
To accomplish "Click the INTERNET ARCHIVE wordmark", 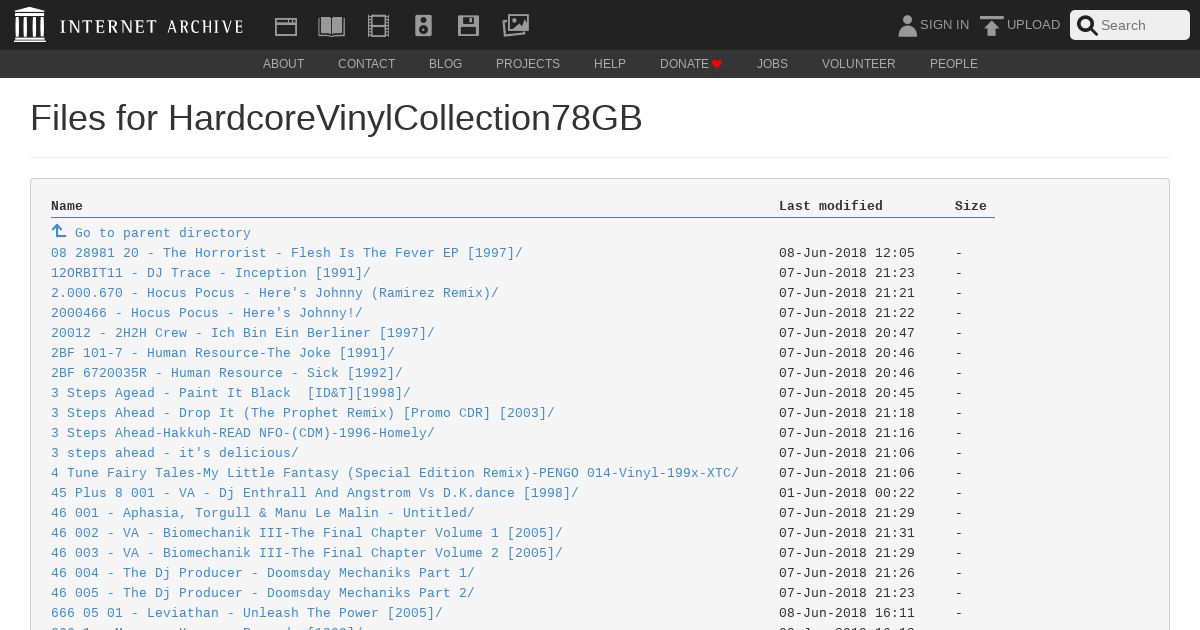I will point(151,26).
